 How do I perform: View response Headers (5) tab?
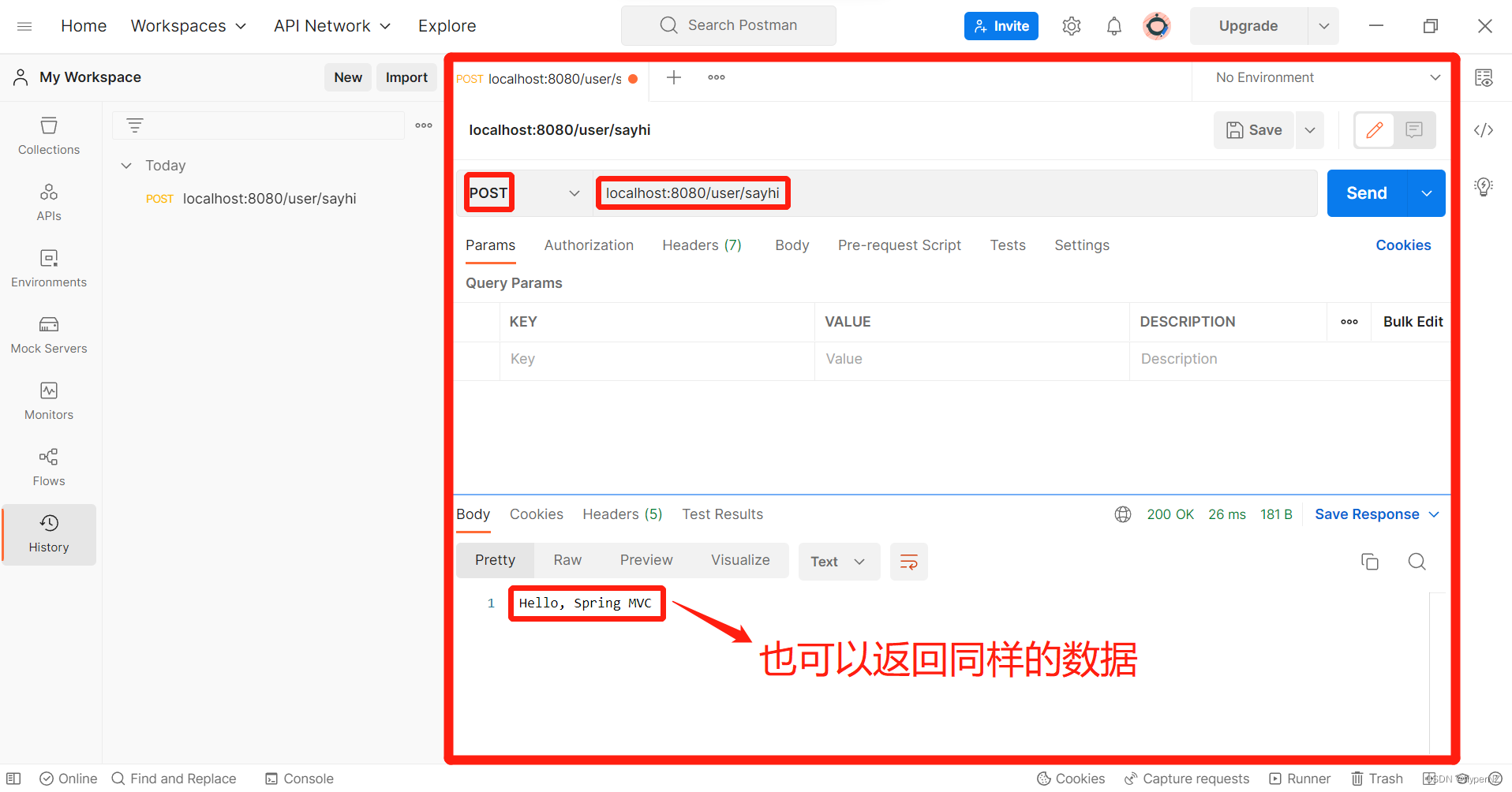(x=623, y=514)
